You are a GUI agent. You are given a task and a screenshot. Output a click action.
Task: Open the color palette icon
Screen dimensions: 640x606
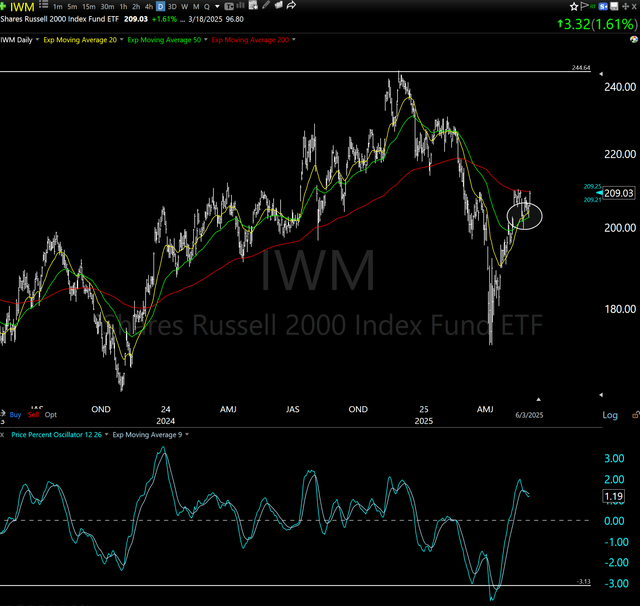tap(634, 40)
